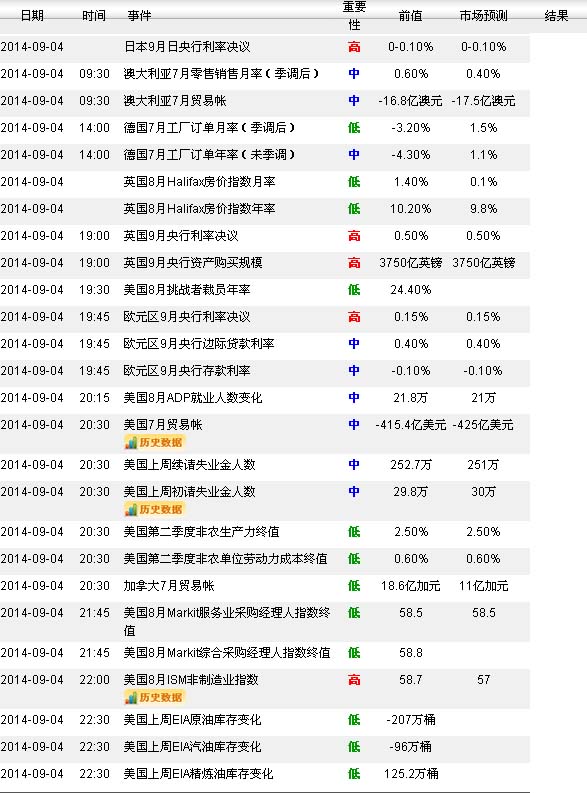Select event 欧元区9月央行边际贷款利率
Image resolution: width=587 pixels, height=793 pixels.
tap(199, 344)
